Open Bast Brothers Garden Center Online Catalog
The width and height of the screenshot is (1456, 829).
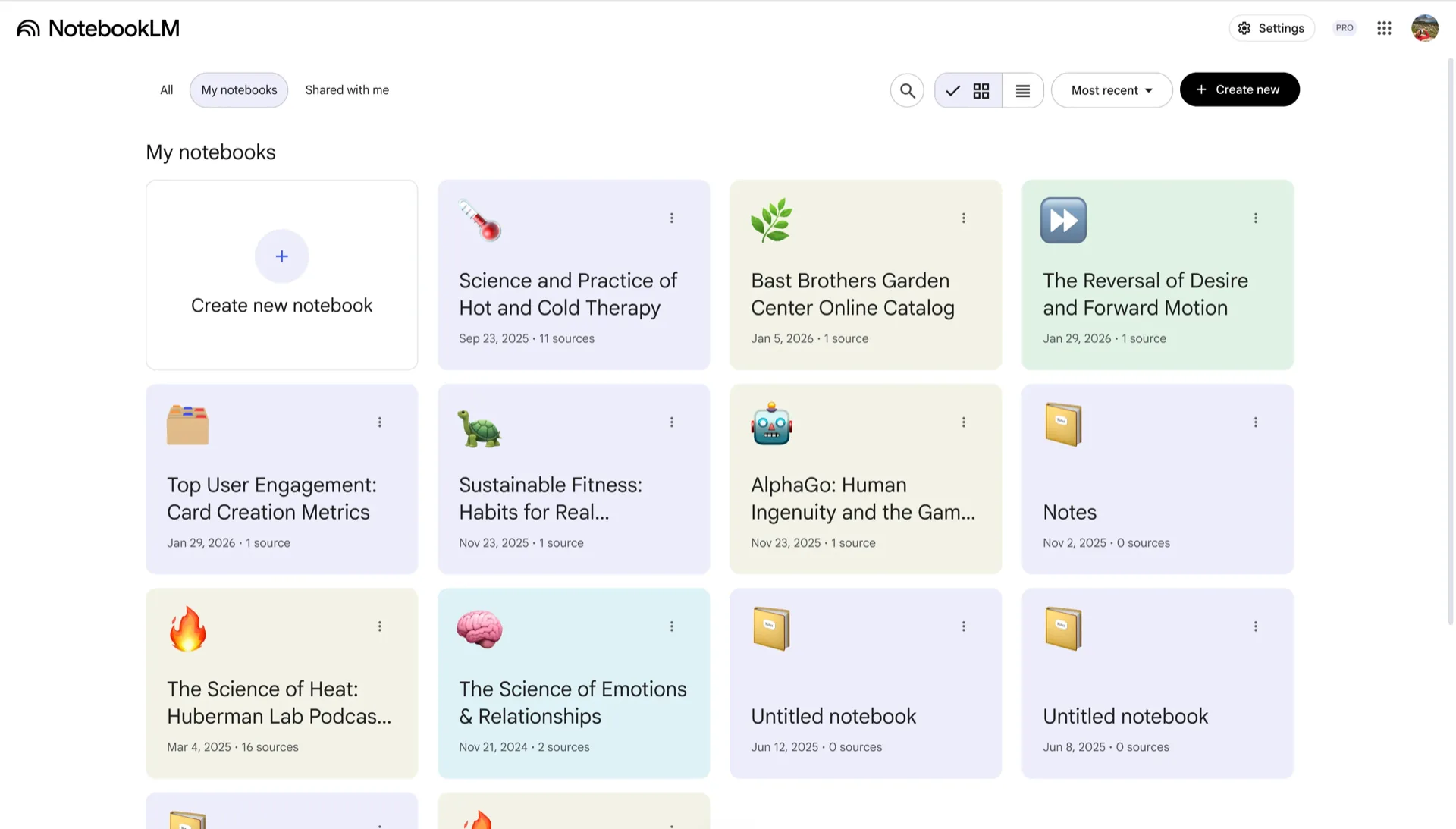[852, 294]
